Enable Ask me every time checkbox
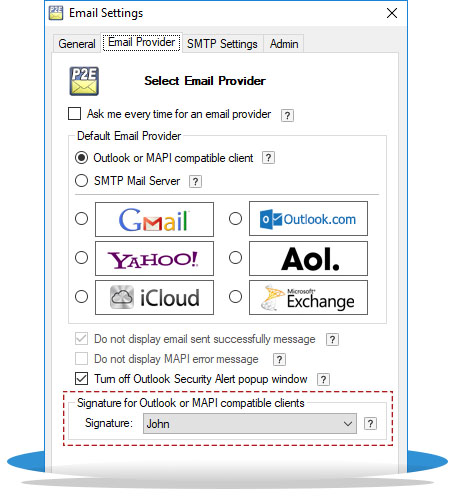 tap(74, 113)
